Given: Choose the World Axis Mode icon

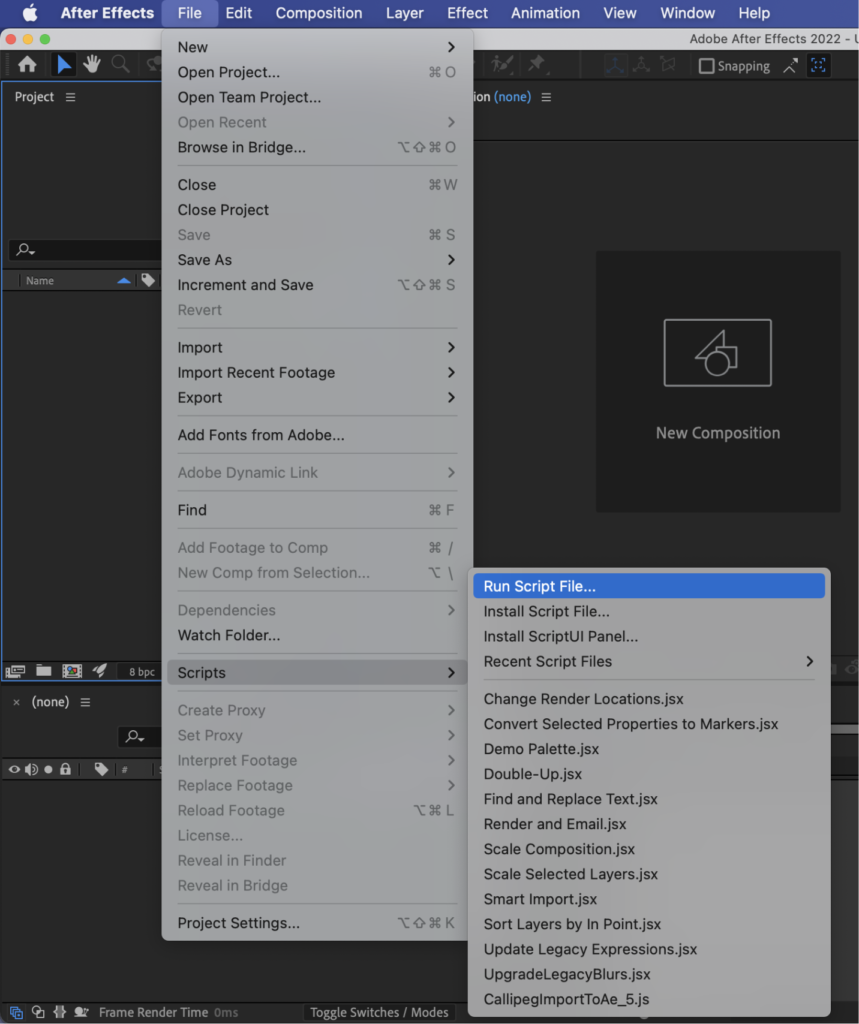Looking at the screenshot, I should click(641, 65).
